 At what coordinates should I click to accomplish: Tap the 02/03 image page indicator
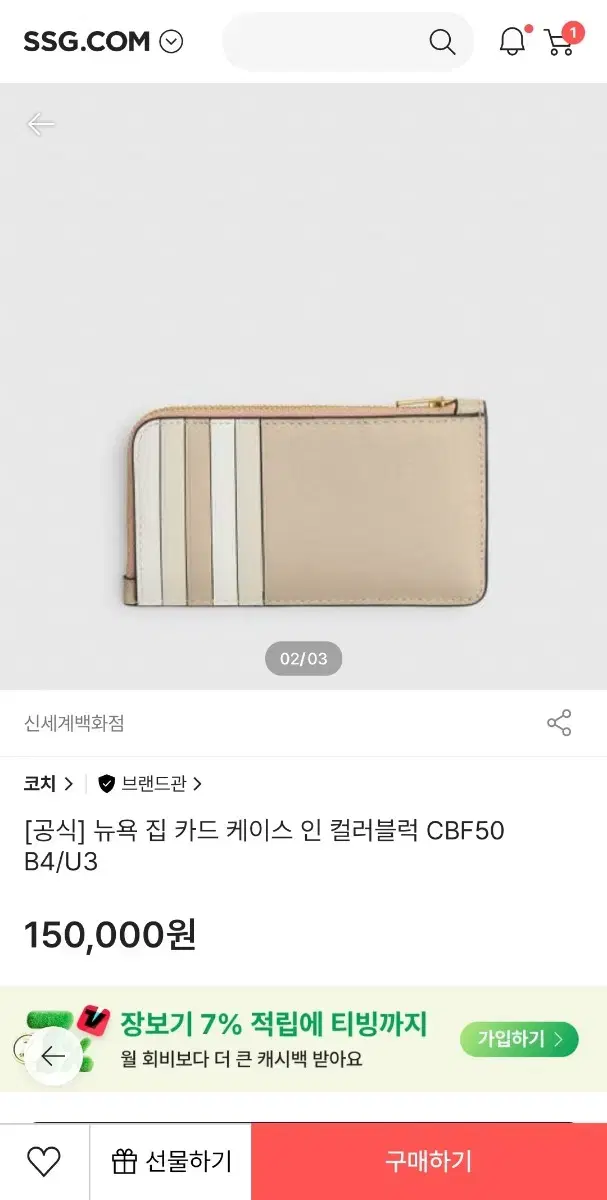click(x=303, y=659)
